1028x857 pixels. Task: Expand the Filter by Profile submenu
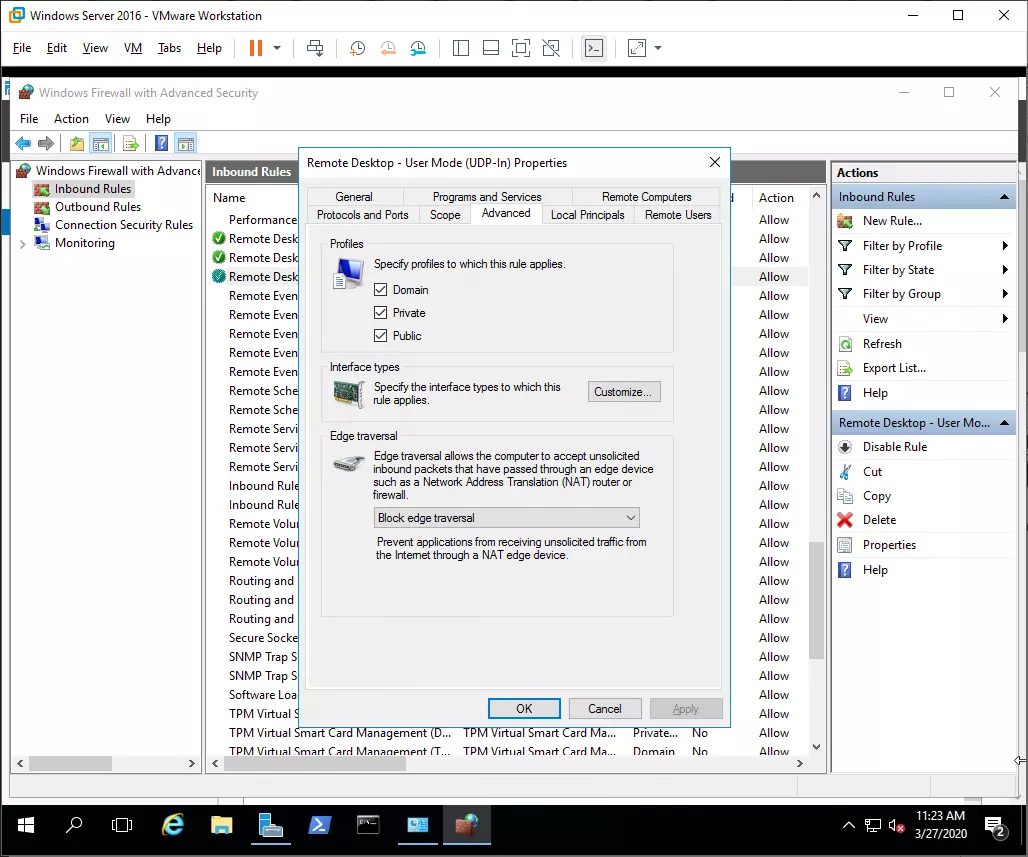(x=1005, y=246)
